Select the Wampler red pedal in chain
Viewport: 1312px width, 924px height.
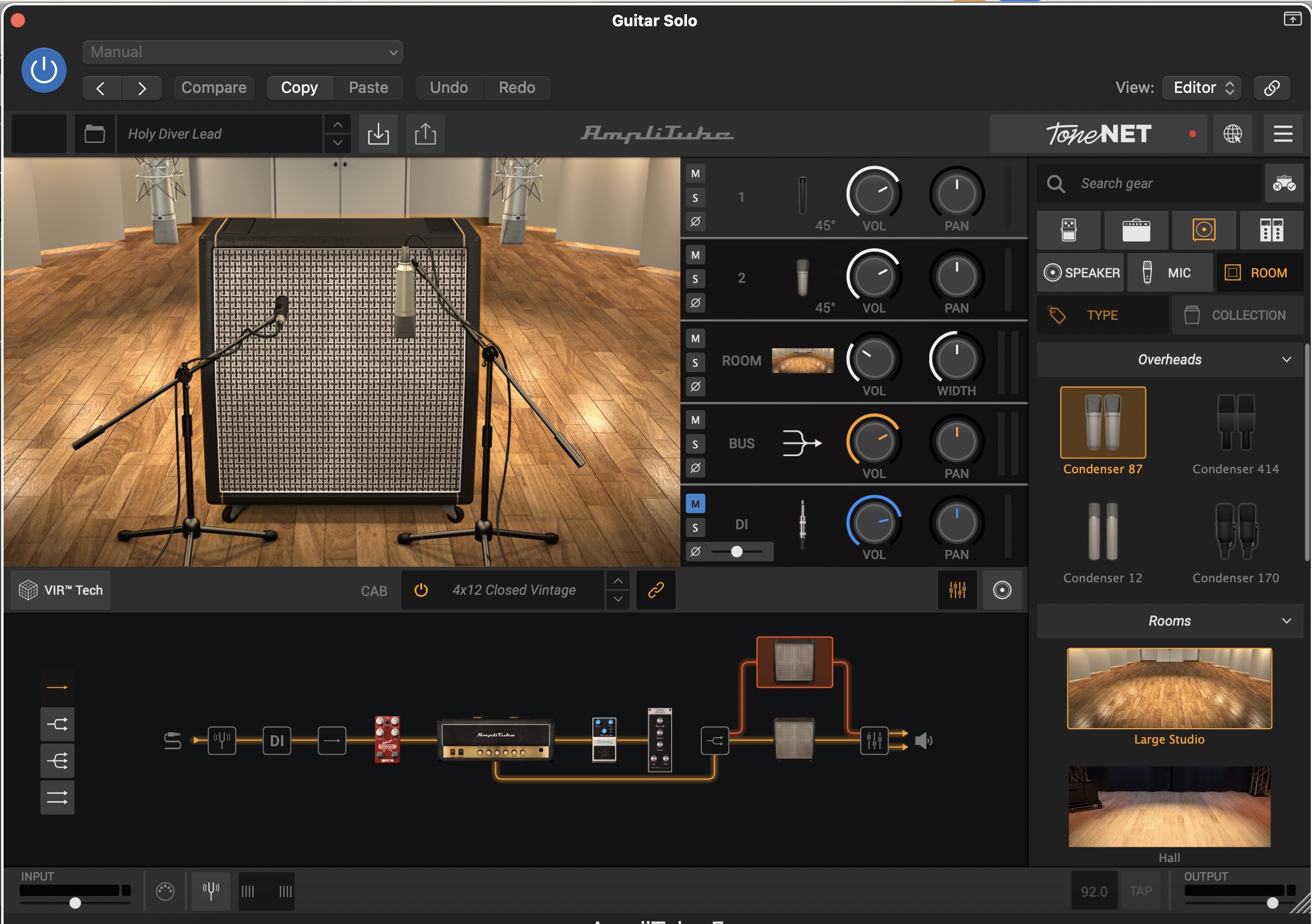point(387,740)
